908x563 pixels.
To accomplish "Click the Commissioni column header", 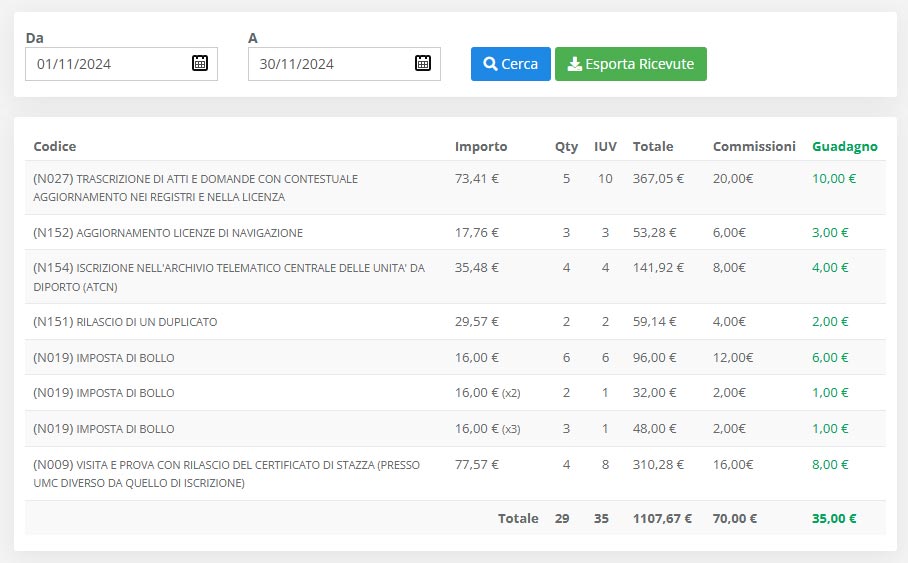I will 754,146.
